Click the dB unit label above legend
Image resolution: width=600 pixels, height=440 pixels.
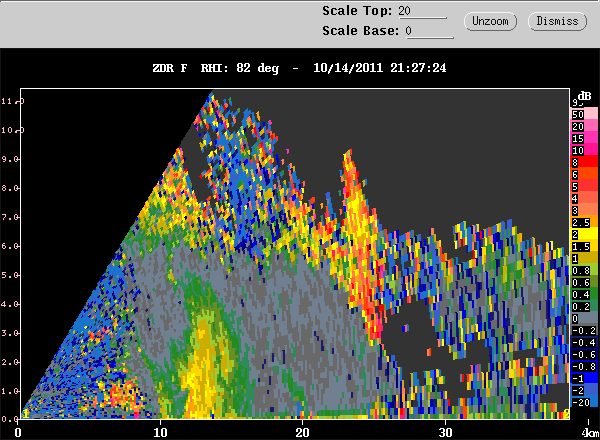coord(584,96)
